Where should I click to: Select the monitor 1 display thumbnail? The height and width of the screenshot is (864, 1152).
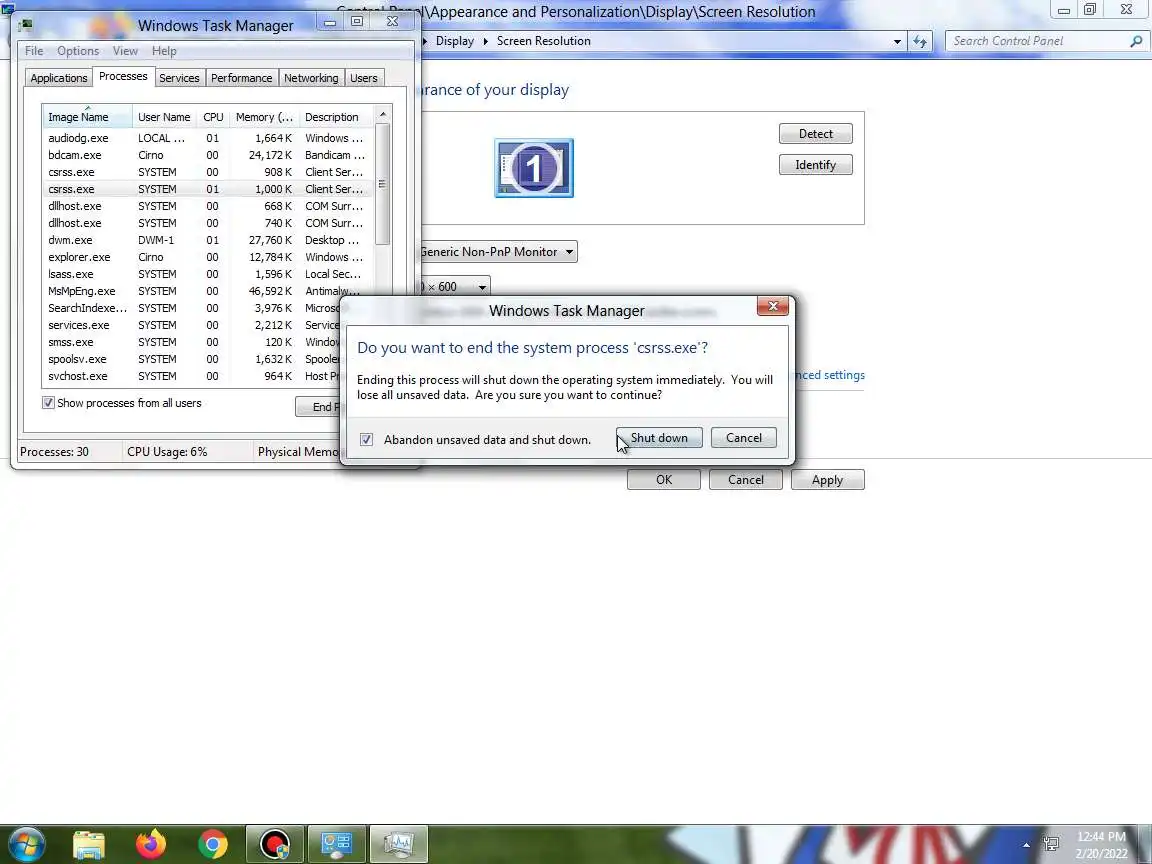tap(534, 168)
